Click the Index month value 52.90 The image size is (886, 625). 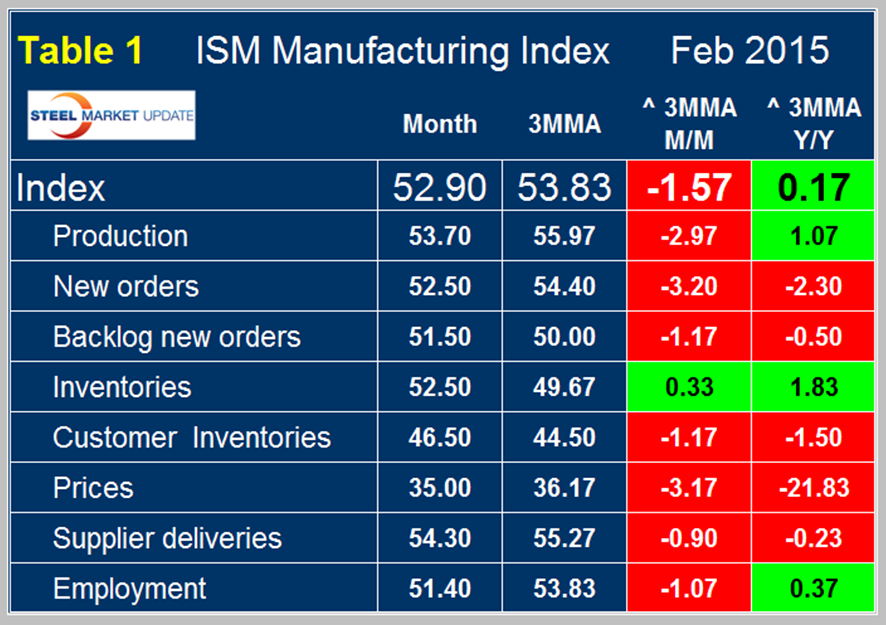440,187
